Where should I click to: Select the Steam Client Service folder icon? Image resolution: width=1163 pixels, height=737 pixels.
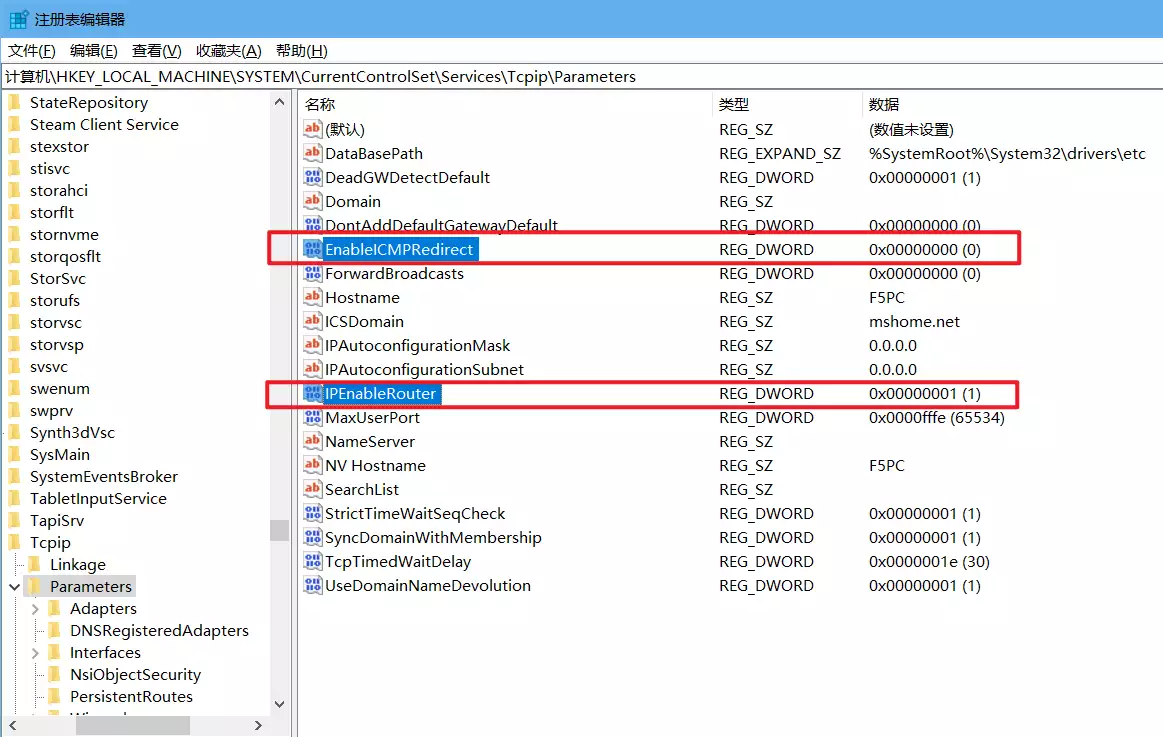14,125
